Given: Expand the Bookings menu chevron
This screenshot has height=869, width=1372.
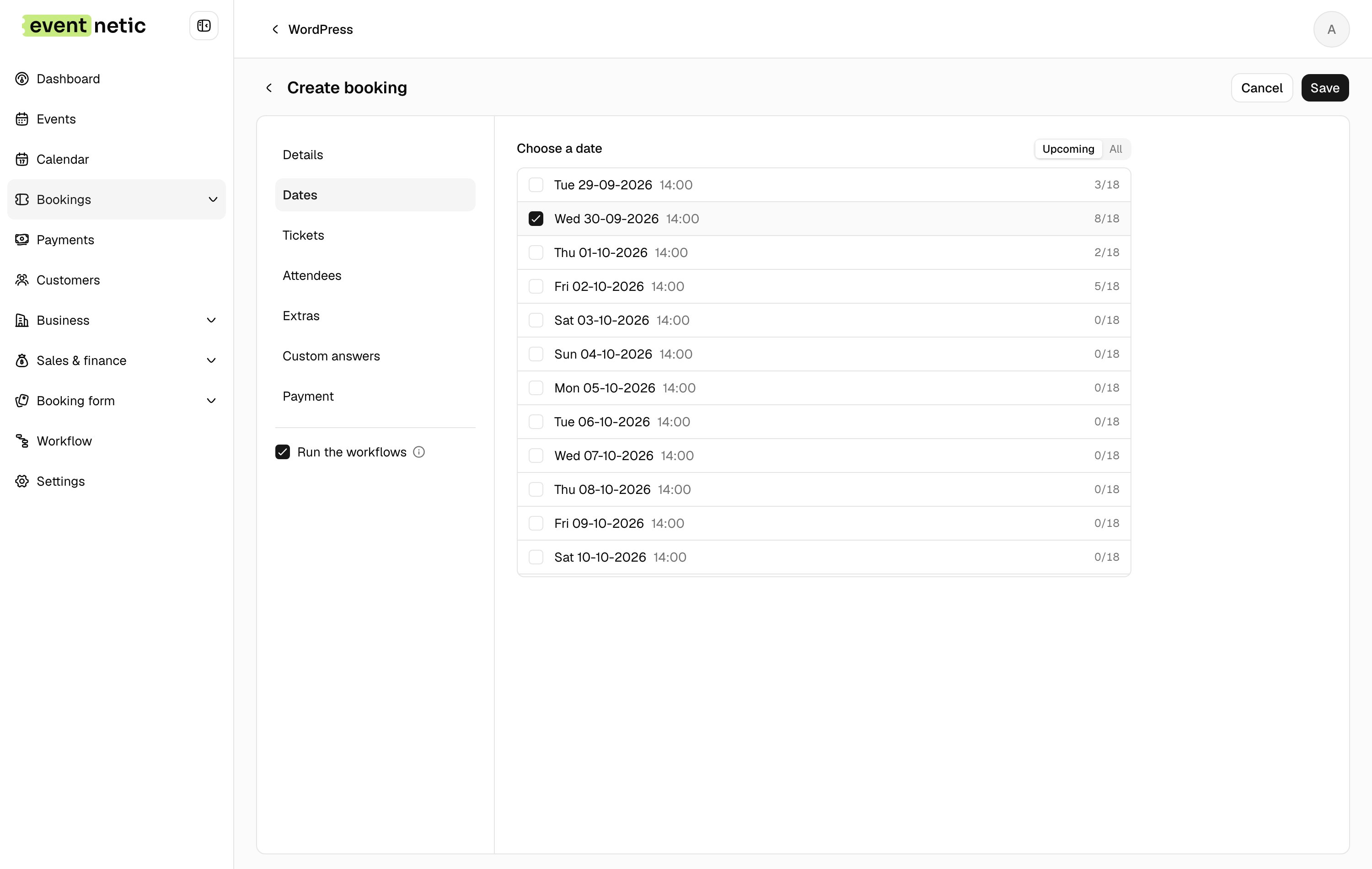Looking at the screenshot, I should coord(213,199).
